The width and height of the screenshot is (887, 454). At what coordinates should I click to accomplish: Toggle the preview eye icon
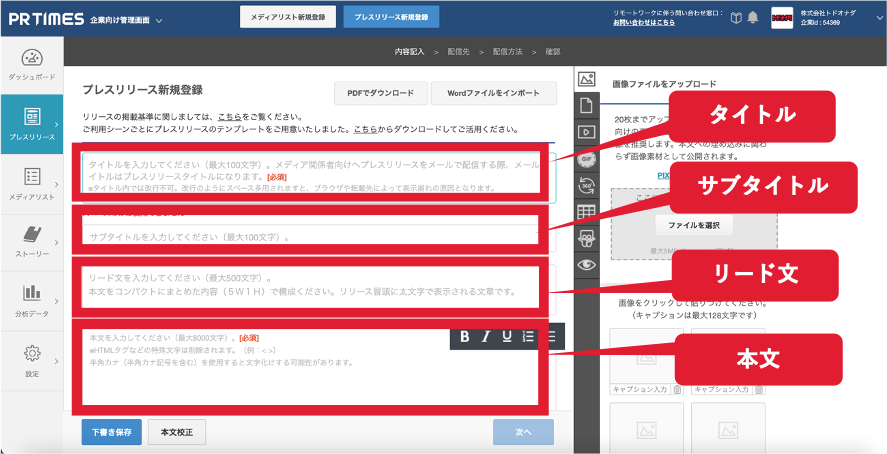click(587, 265)
